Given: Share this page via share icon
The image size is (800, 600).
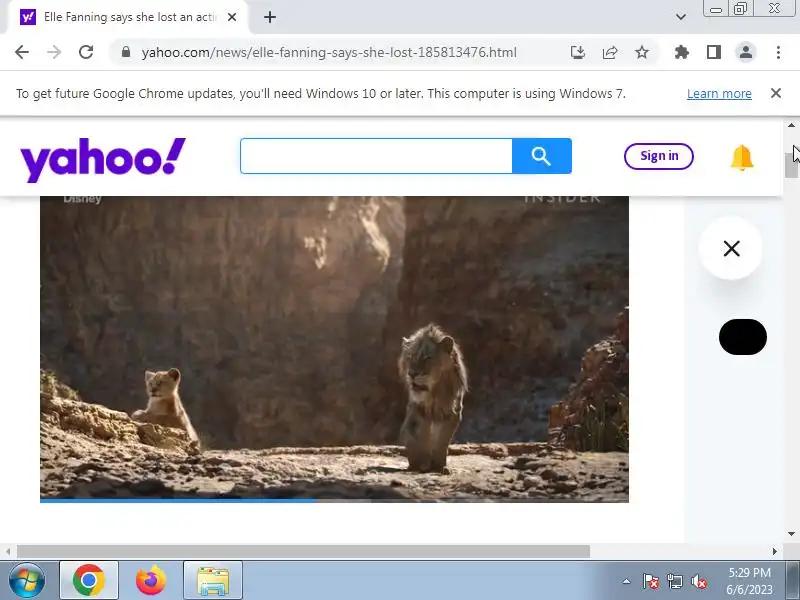Looking at the screenshot, I should tap(610, 52).
